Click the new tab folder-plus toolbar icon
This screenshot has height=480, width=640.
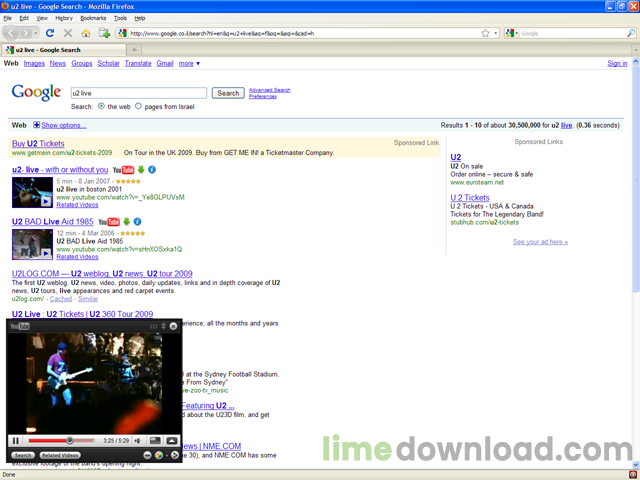104,33
